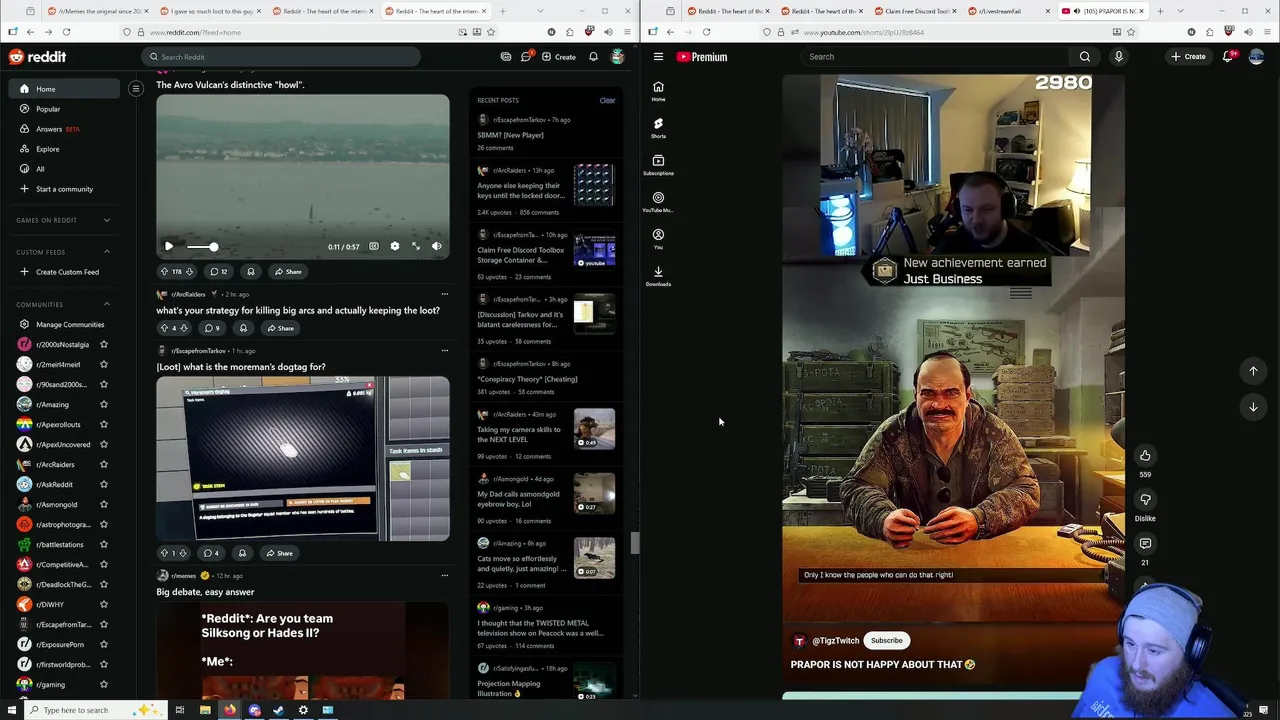Screen dimensions: 1280x720
Task: Open File Explorer from the taskbar
Action: tap(205, 710)
